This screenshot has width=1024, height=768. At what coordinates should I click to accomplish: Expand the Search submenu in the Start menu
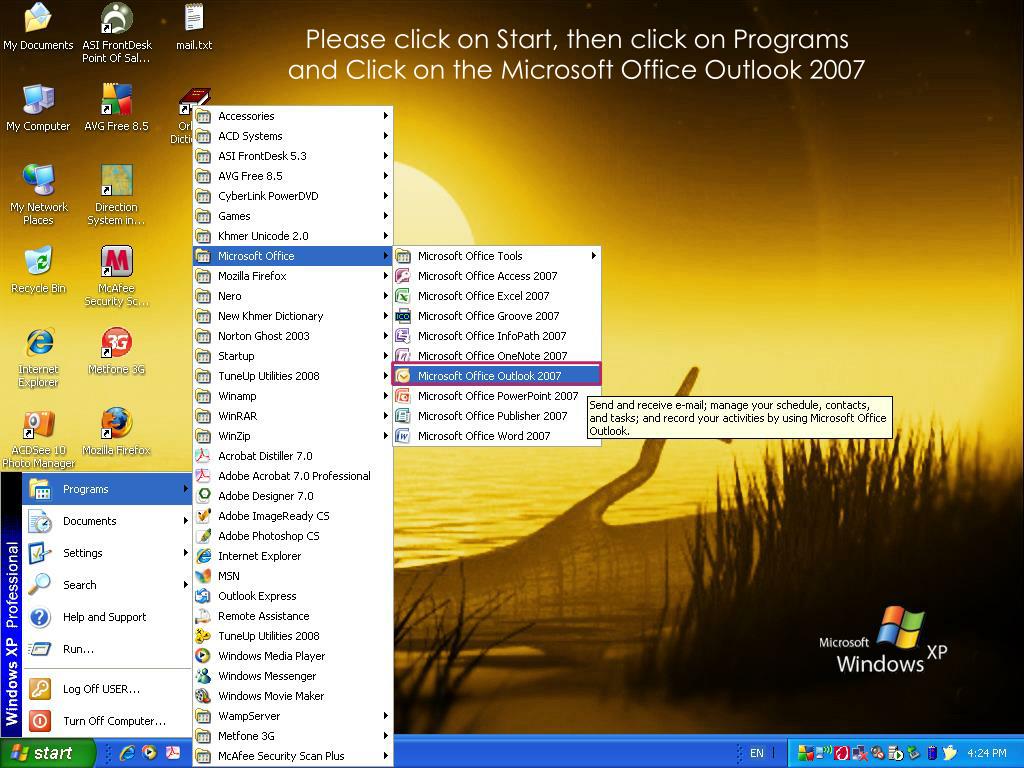[x=107, y=585]
